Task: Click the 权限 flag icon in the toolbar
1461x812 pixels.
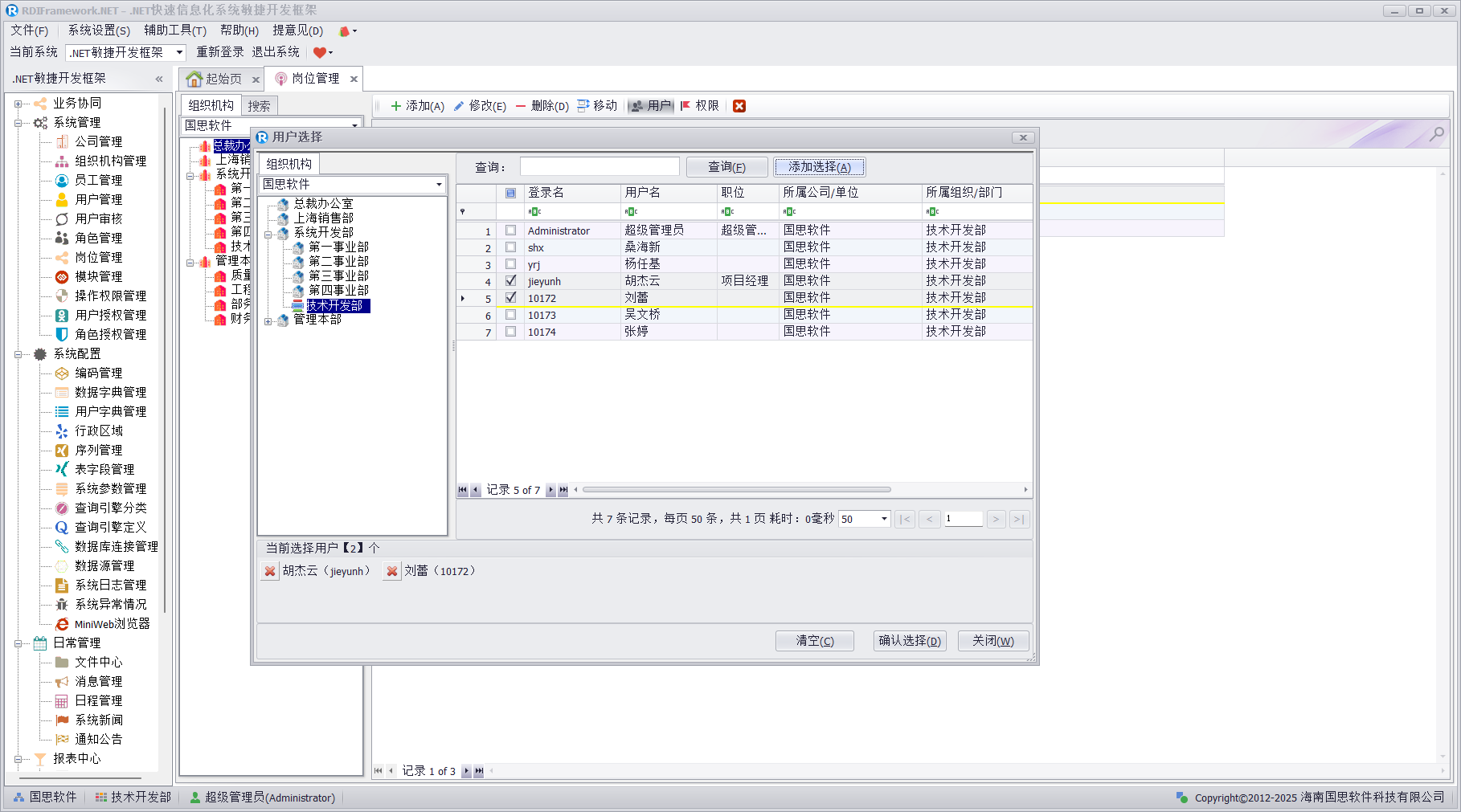Action: (x=685, y=106)
